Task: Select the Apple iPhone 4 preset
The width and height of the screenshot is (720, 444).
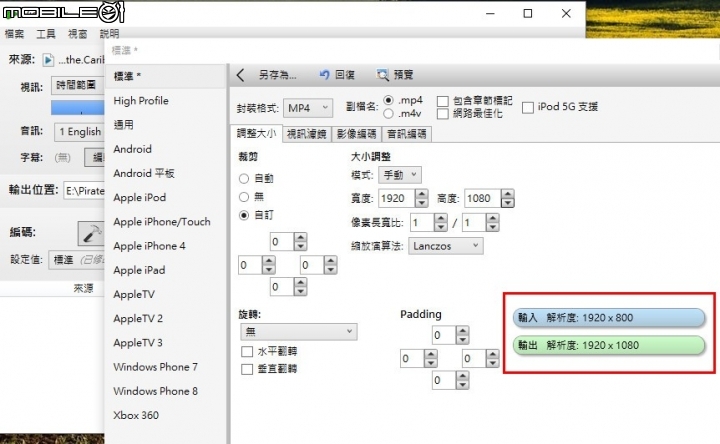Action: click(165, 246)
